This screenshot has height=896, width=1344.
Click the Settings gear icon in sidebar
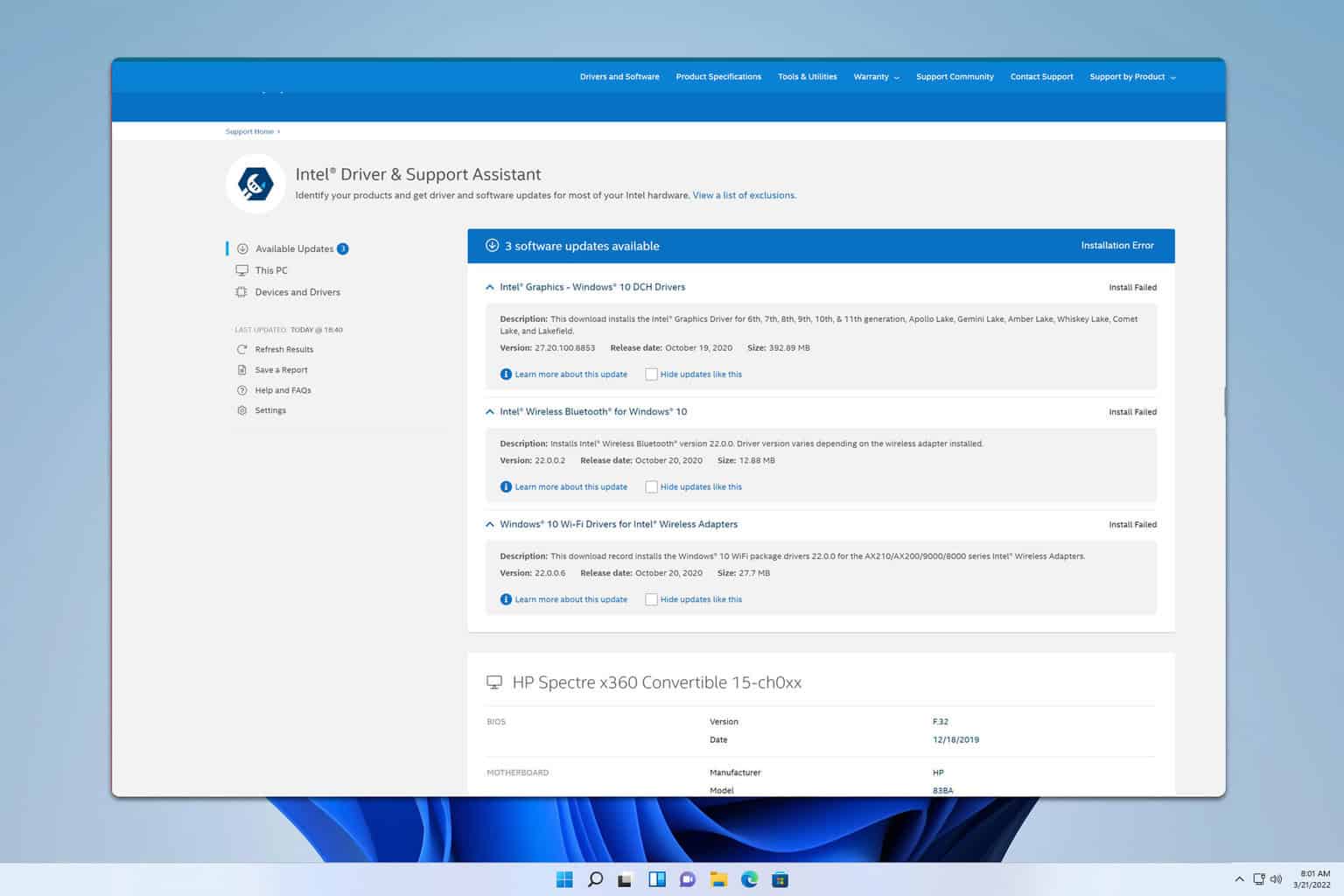(242, 410)
